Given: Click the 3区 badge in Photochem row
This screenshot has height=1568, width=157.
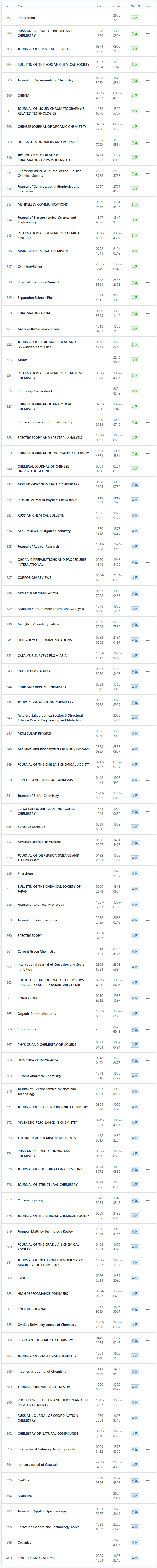Looking at the screenshot, I should pyautogui.click(x=135, y=18).
